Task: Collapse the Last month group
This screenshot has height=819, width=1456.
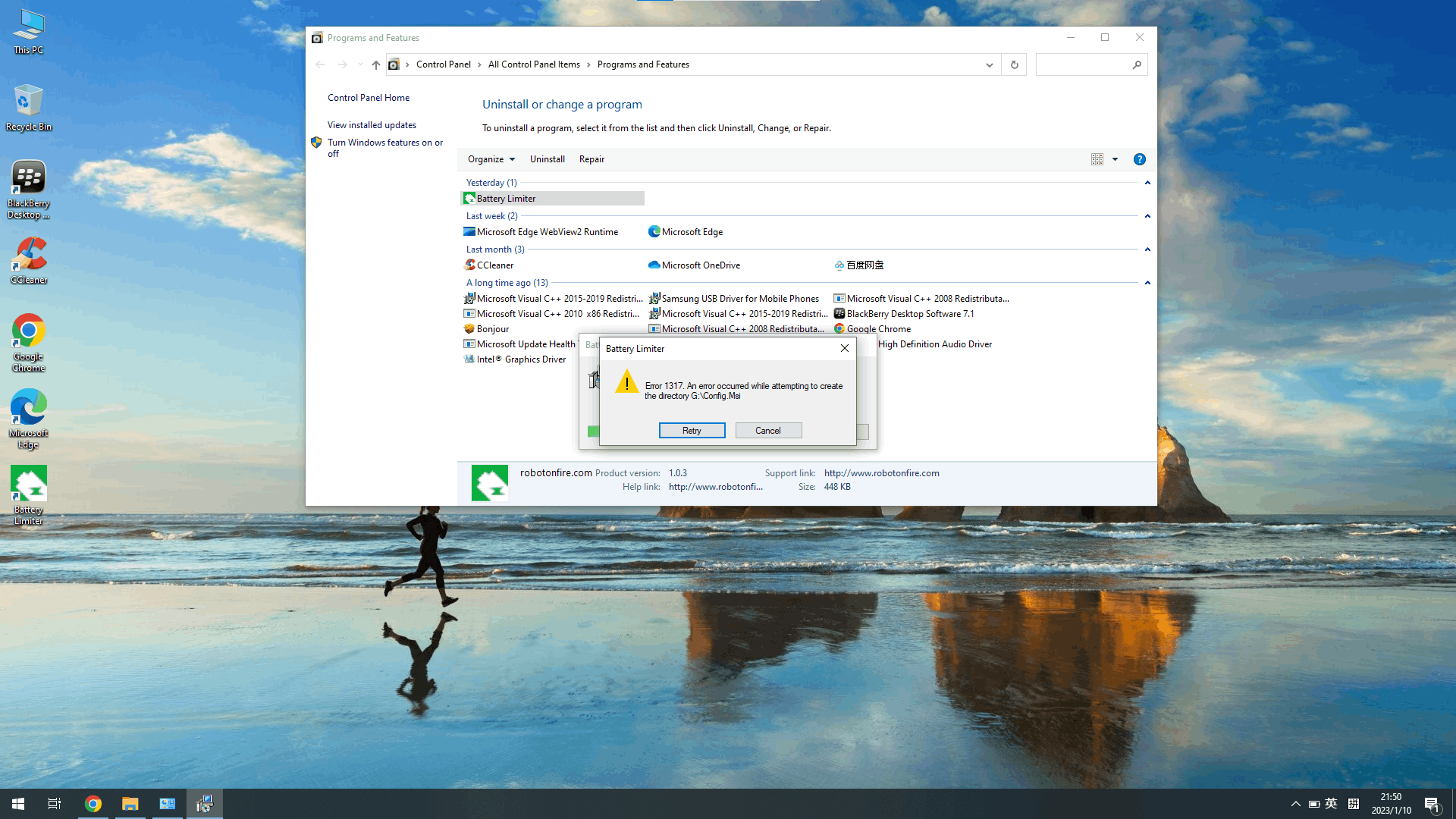Action: [x=1147, y=249]
